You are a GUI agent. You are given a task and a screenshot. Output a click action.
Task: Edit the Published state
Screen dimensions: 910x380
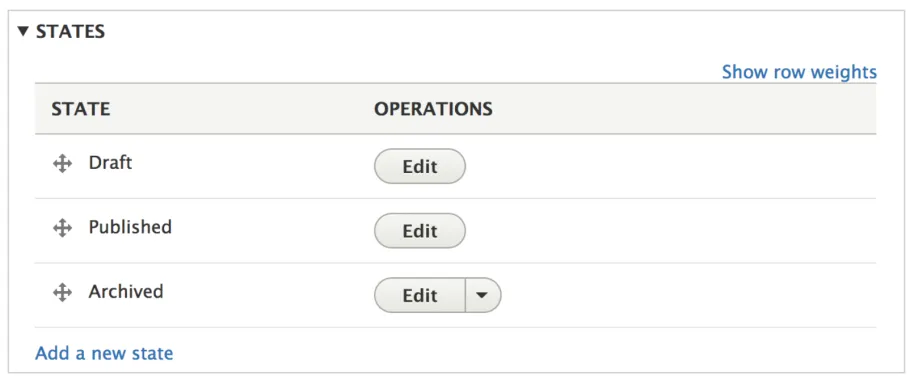420,231
